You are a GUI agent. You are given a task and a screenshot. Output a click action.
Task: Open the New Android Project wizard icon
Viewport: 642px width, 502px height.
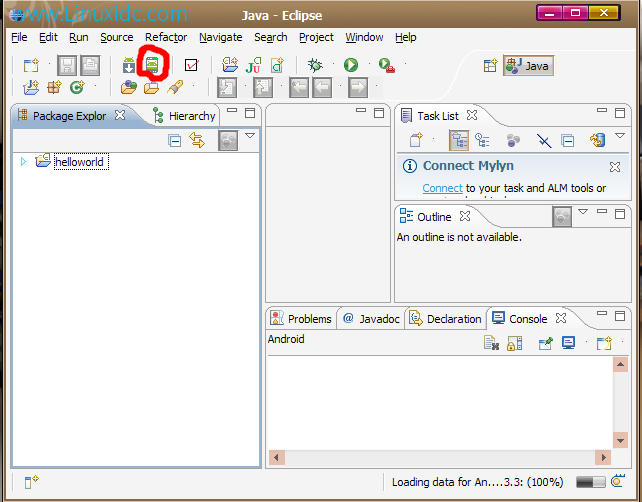coord(230,65)
